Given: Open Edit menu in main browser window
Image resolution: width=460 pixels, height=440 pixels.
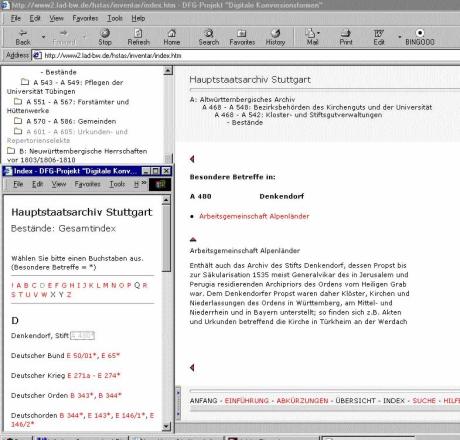Looking at the screenshot, I should (35, 18).
